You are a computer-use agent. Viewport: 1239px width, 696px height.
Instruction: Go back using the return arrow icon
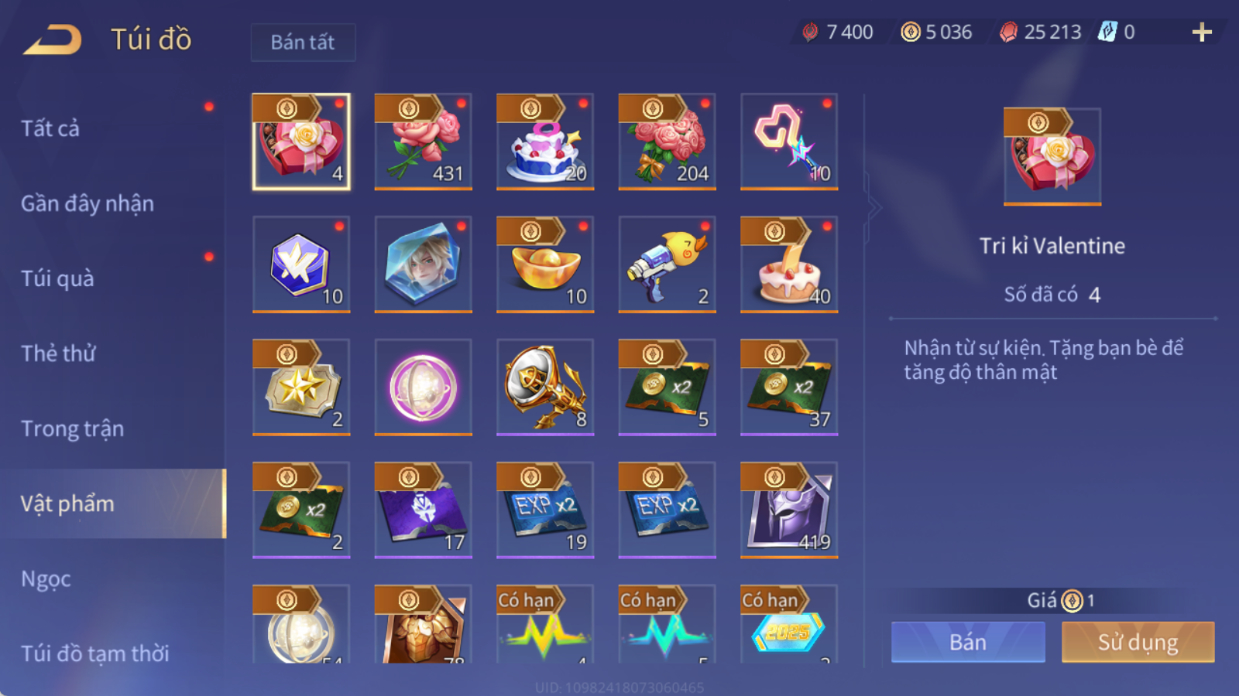(x=52, y=40)
